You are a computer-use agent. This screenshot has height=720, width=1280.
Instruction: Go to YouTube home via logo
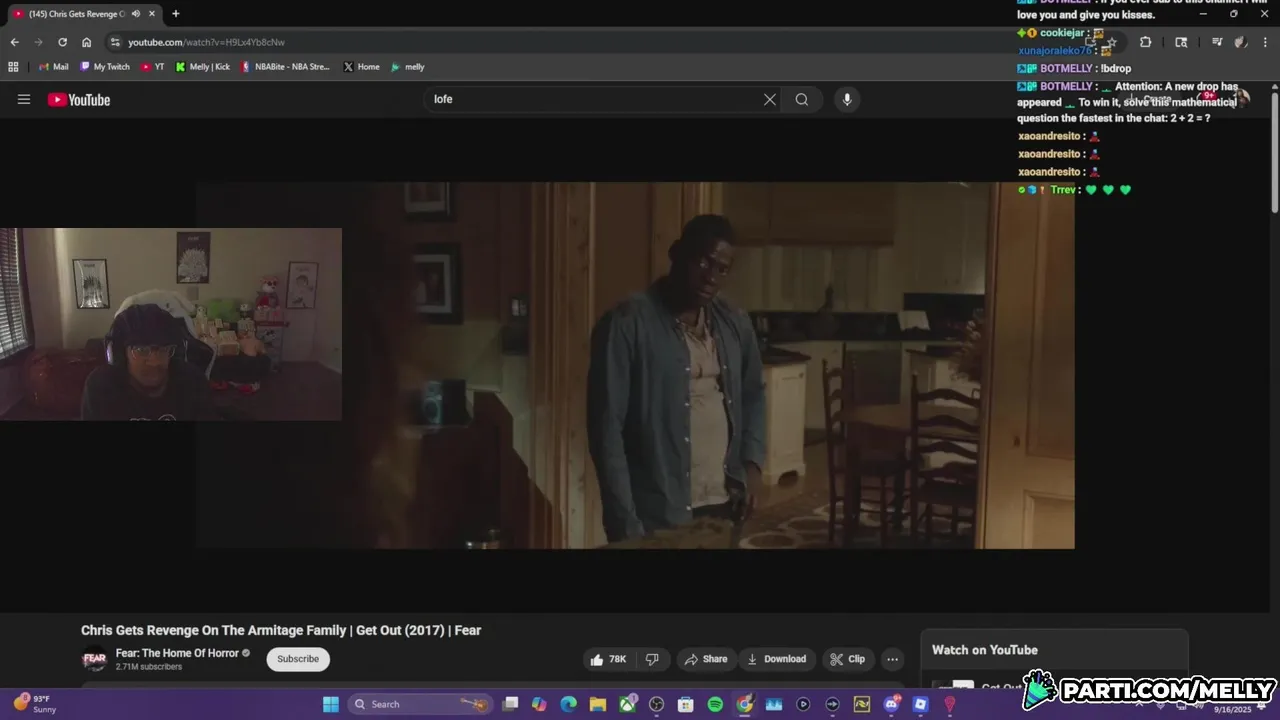(x=79, y=99)
